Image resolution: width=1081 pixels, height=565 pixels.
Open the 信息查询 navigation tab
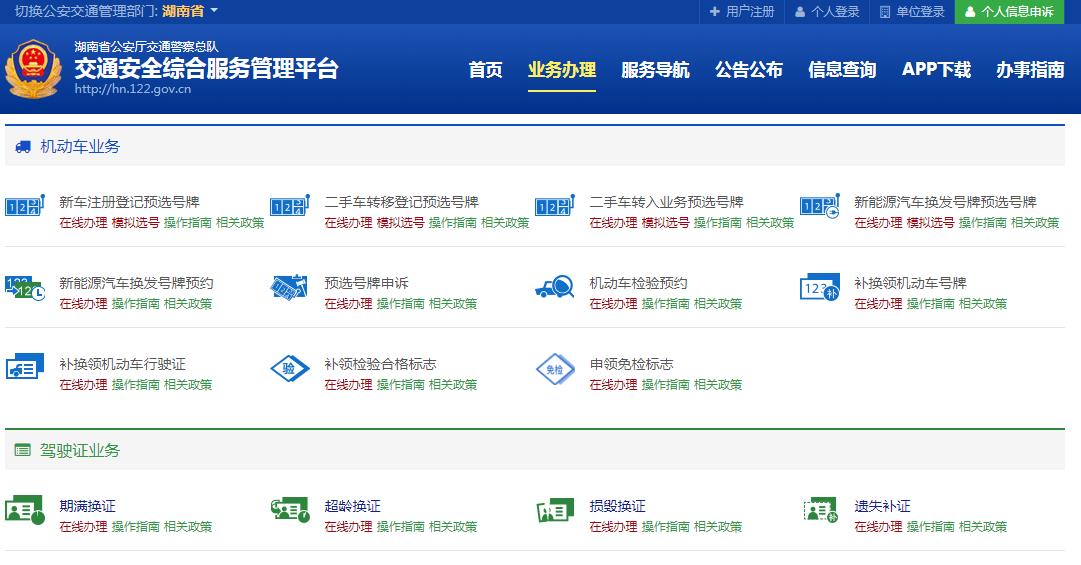[842, 70]
